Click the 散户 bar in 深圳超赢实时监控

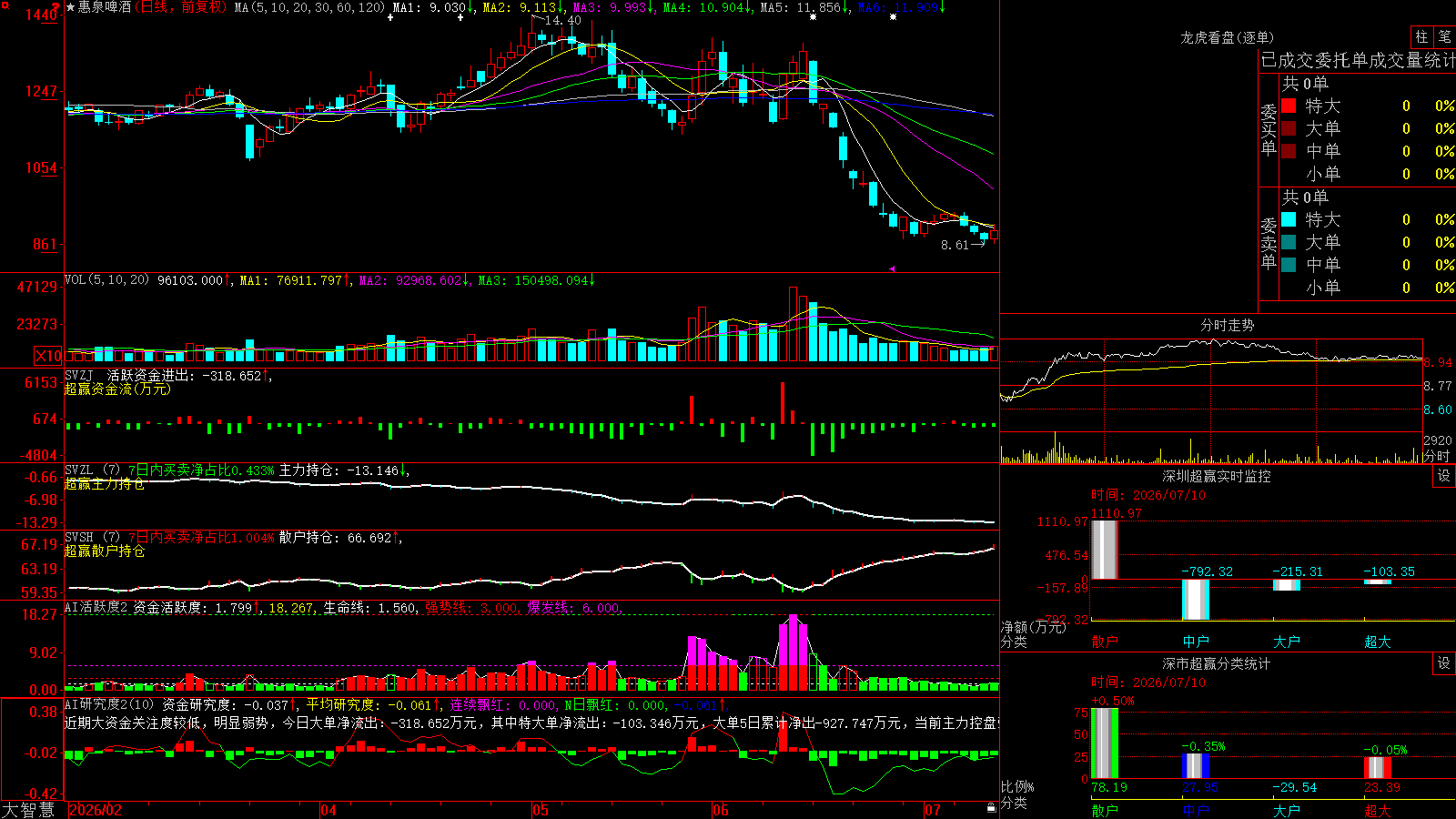tap(1104, 550)
